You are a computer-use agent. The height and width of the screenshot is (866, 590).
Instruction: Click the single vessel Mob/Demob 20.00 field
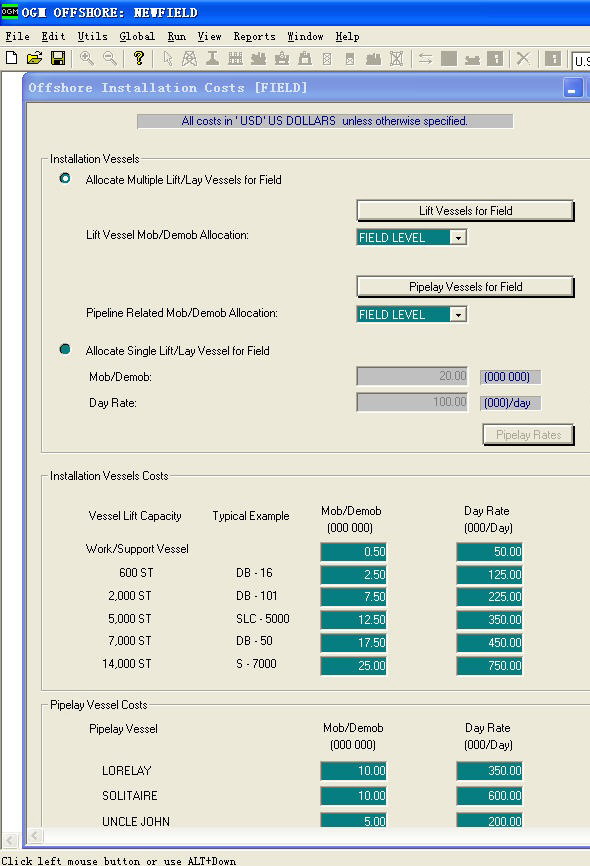[412, 376]
